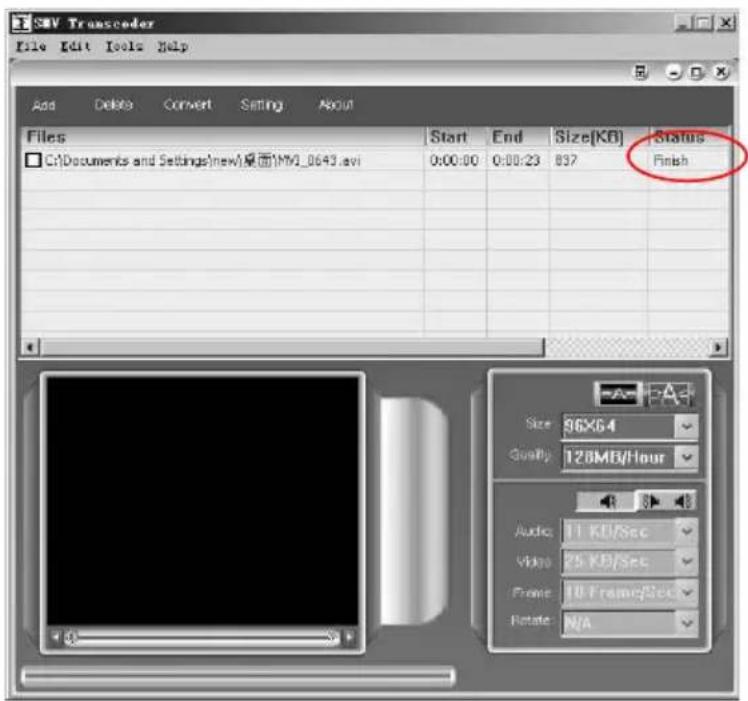748x701 pixels.
Task: Click the black video preview area
Action: 202,500
